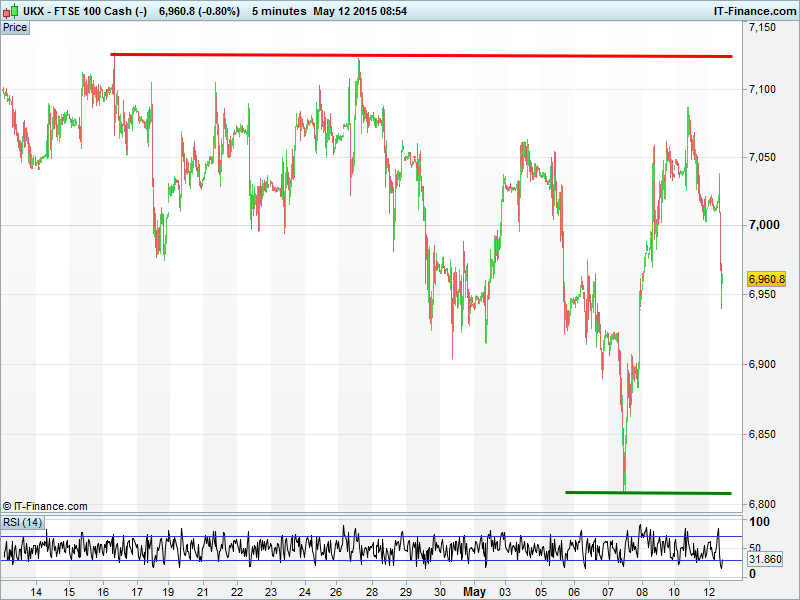The width and height of the screenshot is (800, 600).
Task: Click the 6,950 price axis label
Action: [x=762, y=294]
